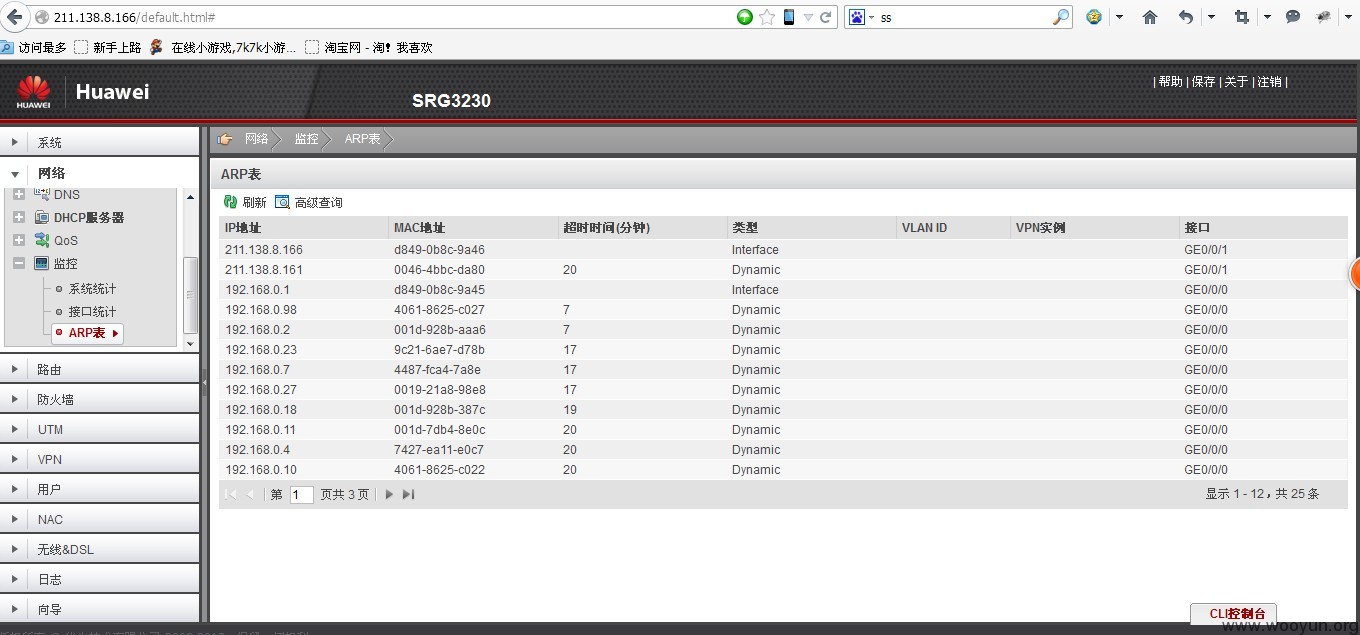This screenshot has height=635, width=1360.
Task: Open the VPN menu section
Action: pos(49,459)
